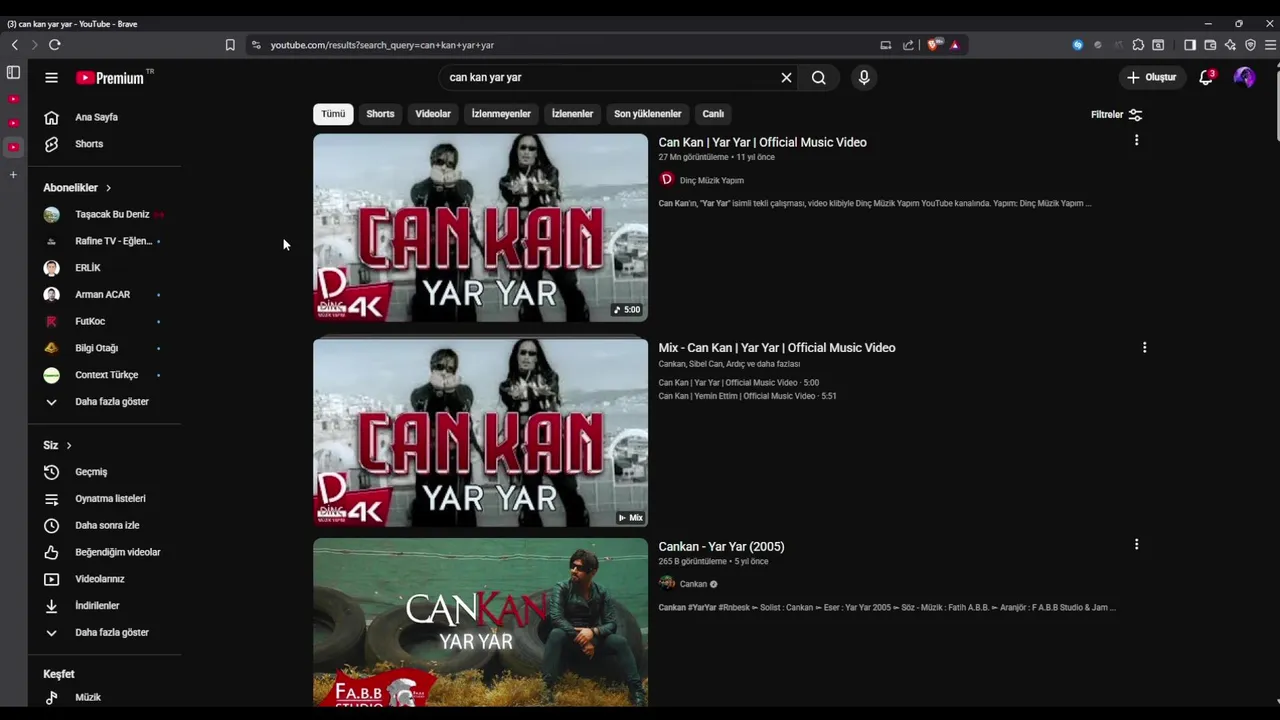Open the share page icon in address bar
This screenshot has height=720, width=1280.
click(908, 45)
